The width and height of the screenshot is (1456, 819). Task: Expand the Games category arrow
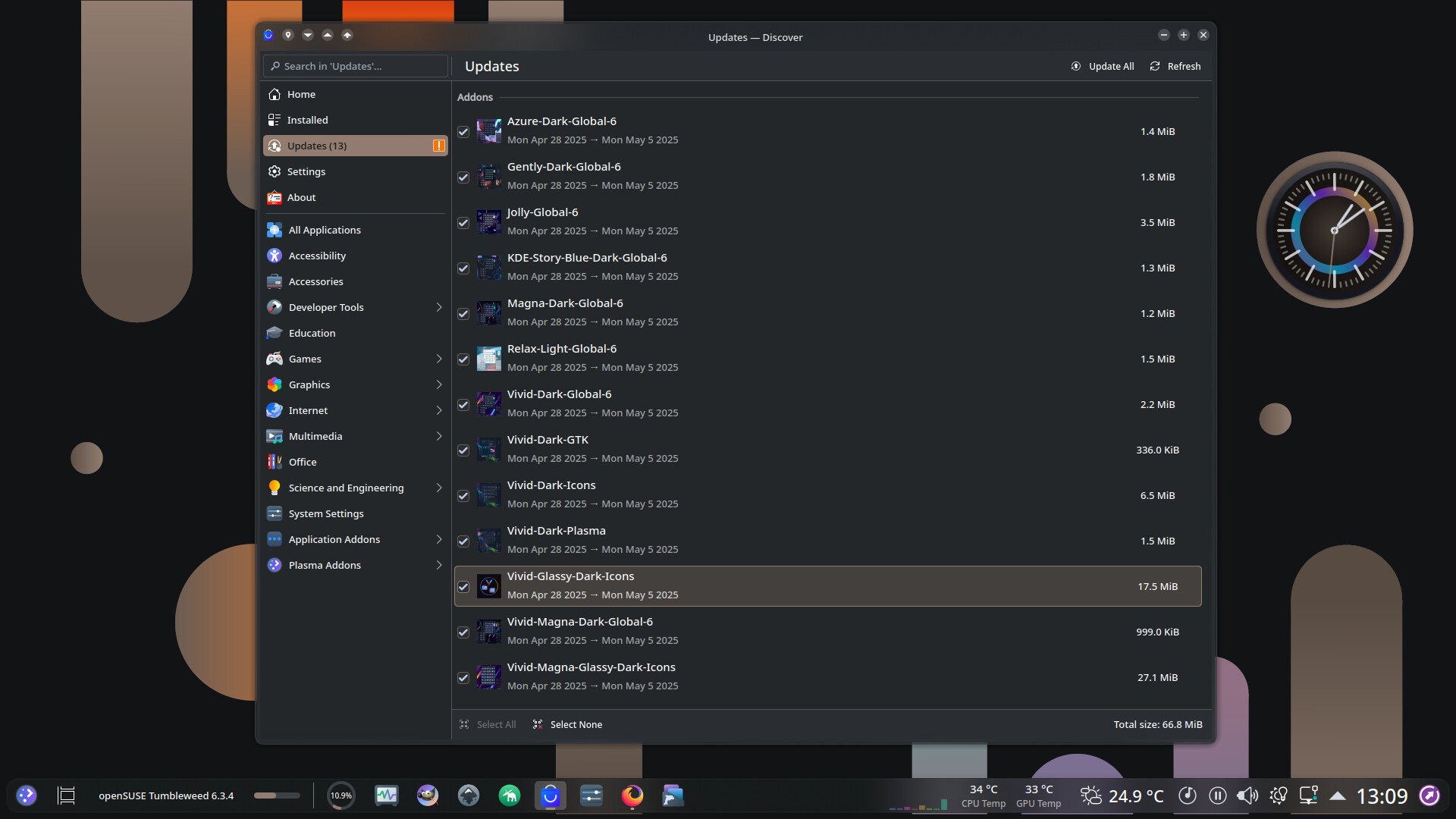coord(438,359)
